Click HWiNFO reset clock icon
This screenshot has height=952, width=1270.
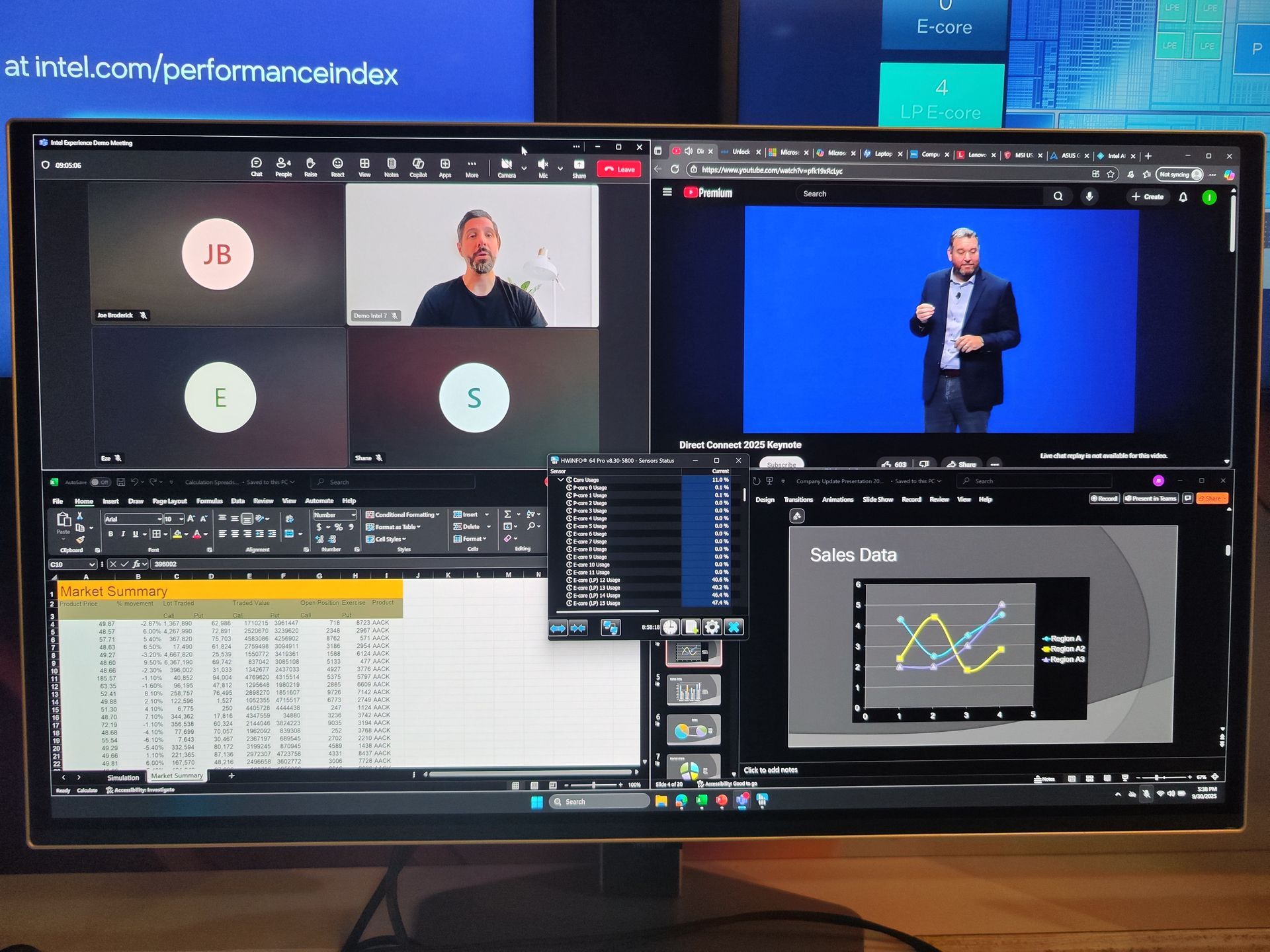pos(670,627)
